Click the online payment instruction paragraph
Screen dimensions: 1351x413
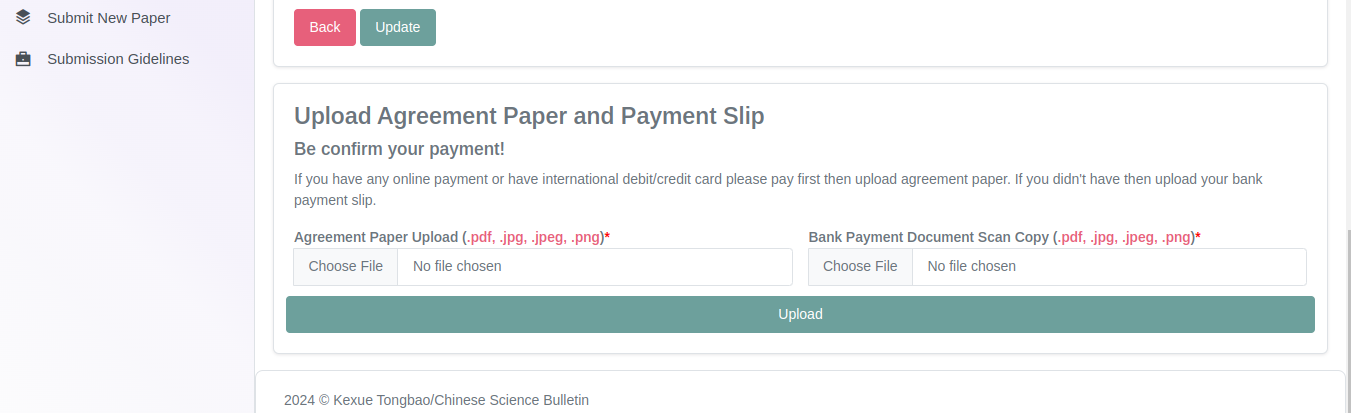(778, 189)
